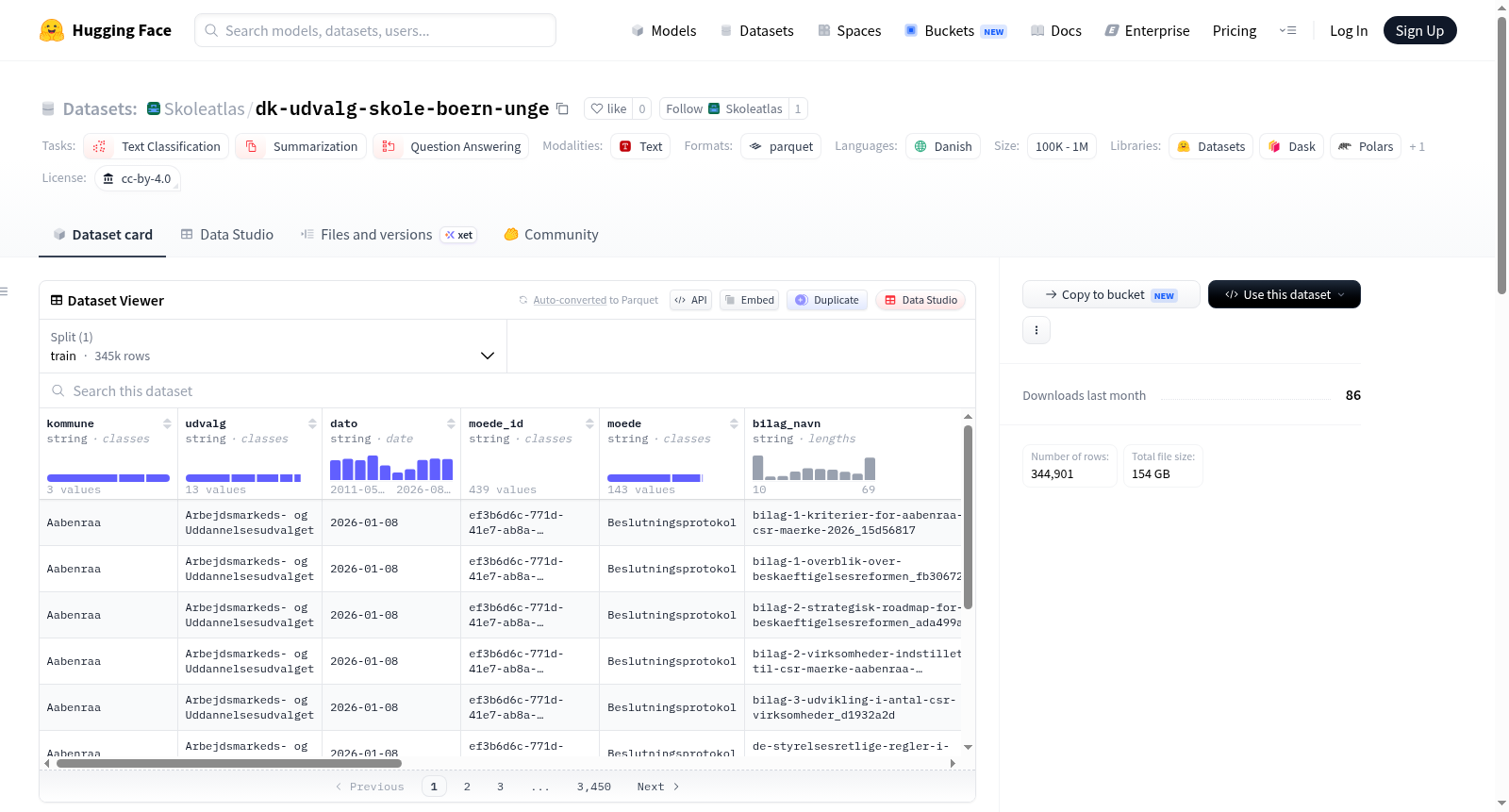Go to page 2 of the dataset
Viewport: 1509px width, 812px height.
coord(467,787)
